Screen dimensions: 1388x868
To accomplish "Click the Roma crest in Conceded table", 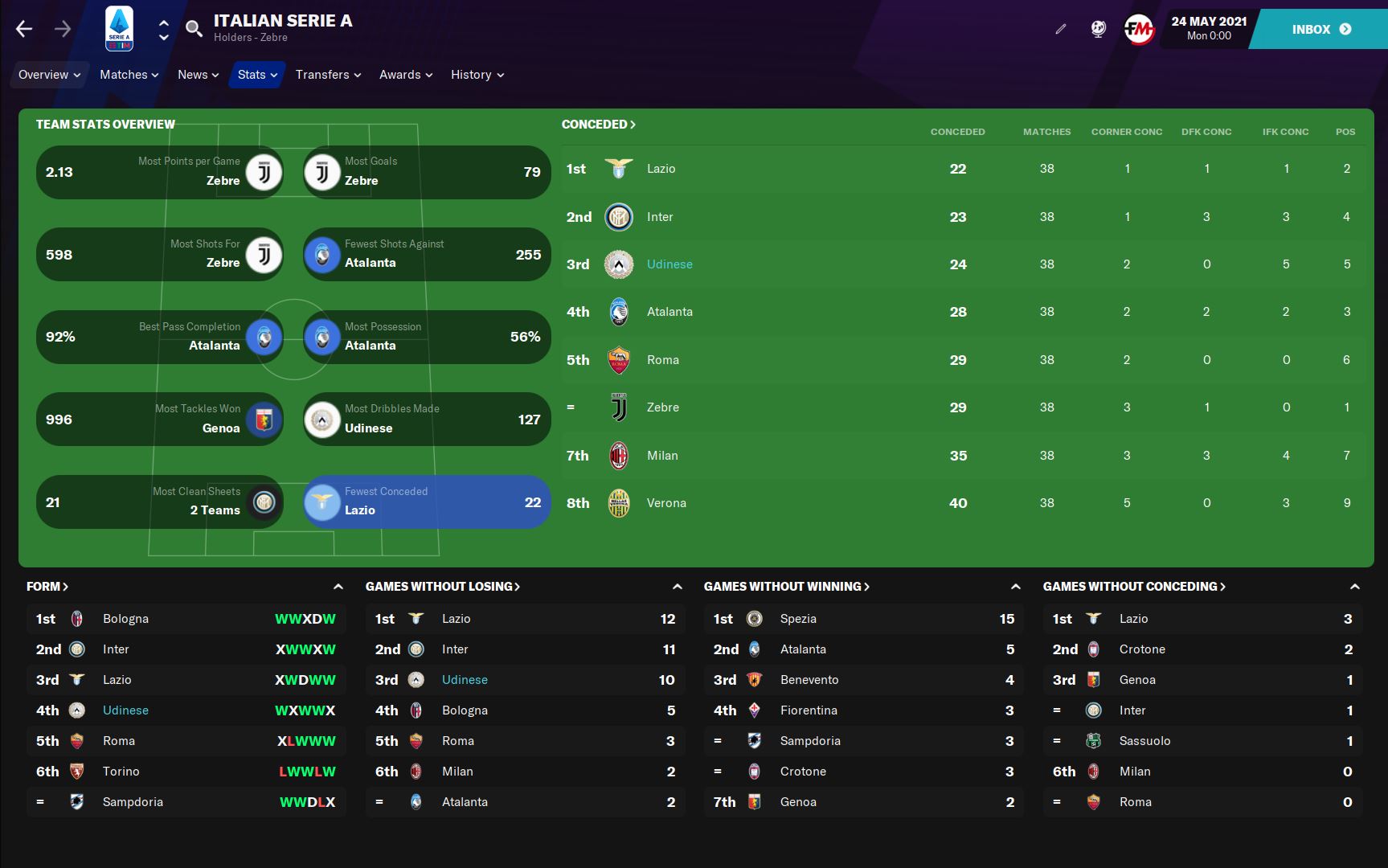I will tap(619, 360).
